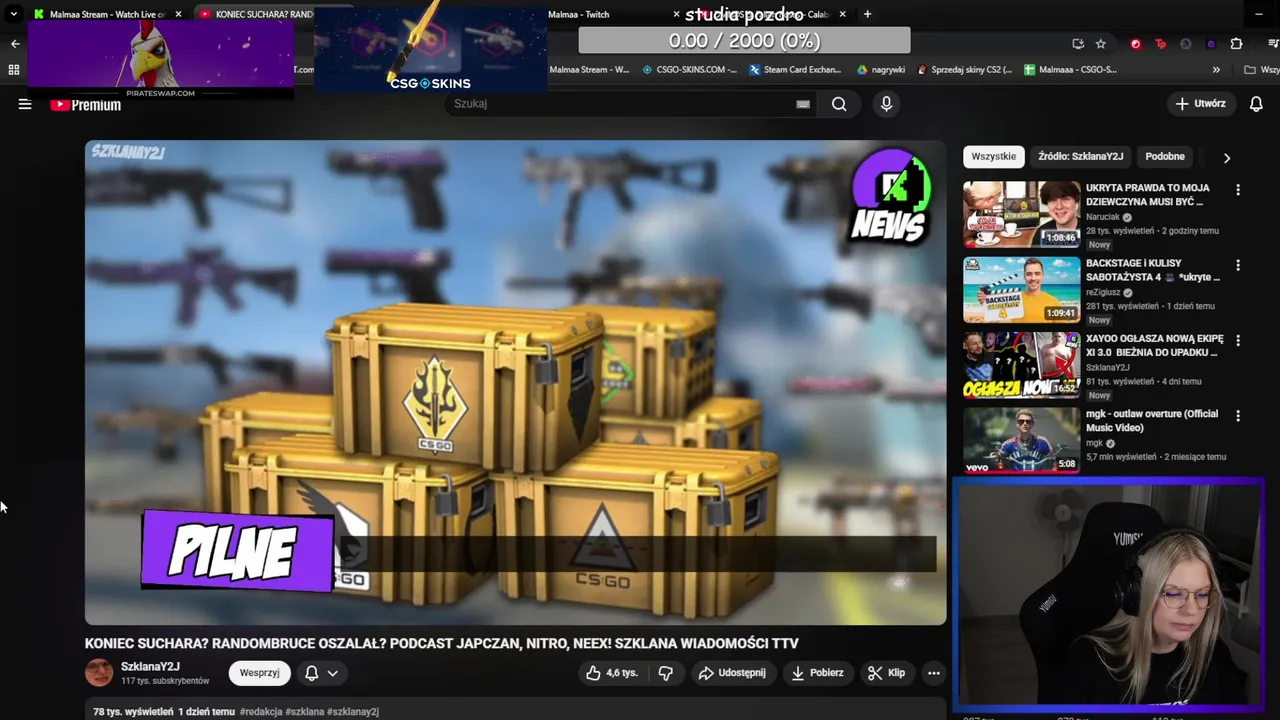
Task: Open the CSGO-SKINS.COM bookmark
Action: 689,70
